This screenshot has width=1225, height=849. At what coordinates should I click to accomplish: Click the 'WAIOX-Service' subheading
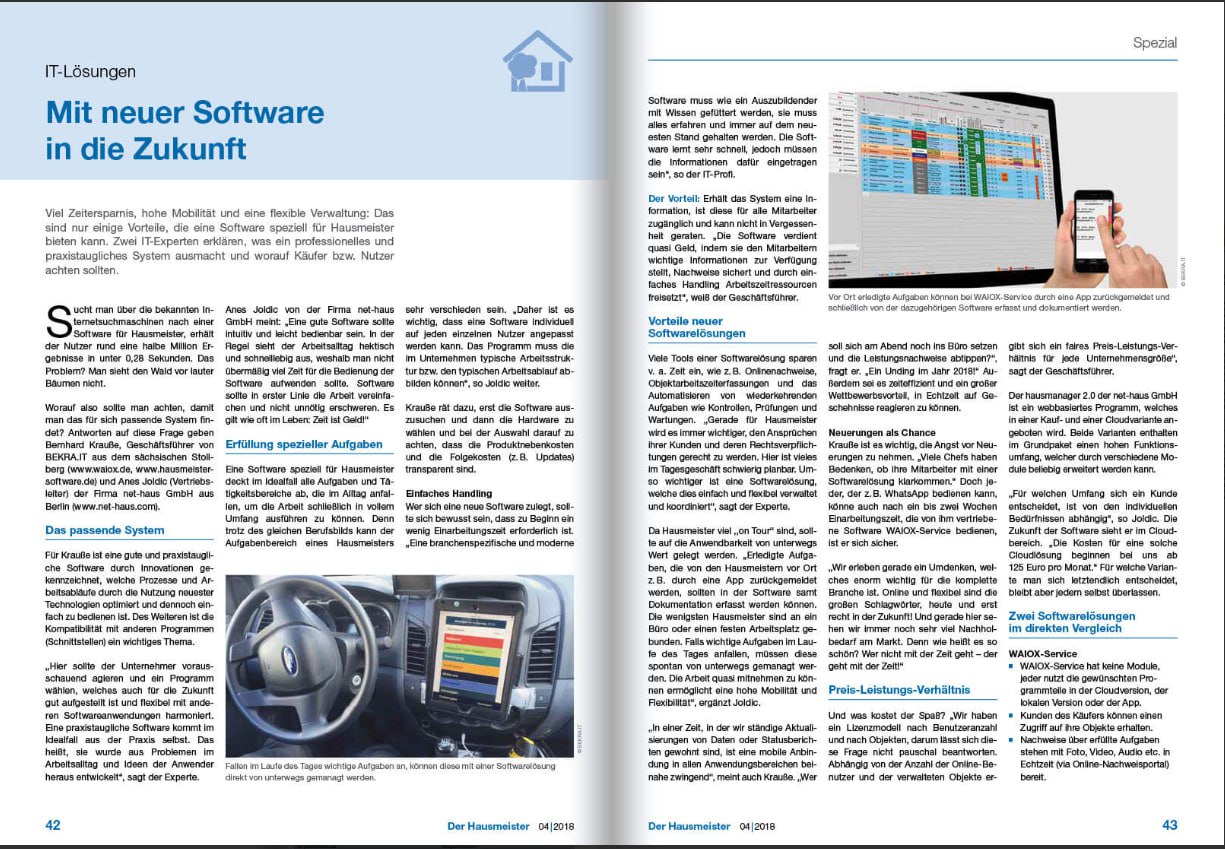(1045, 652)
